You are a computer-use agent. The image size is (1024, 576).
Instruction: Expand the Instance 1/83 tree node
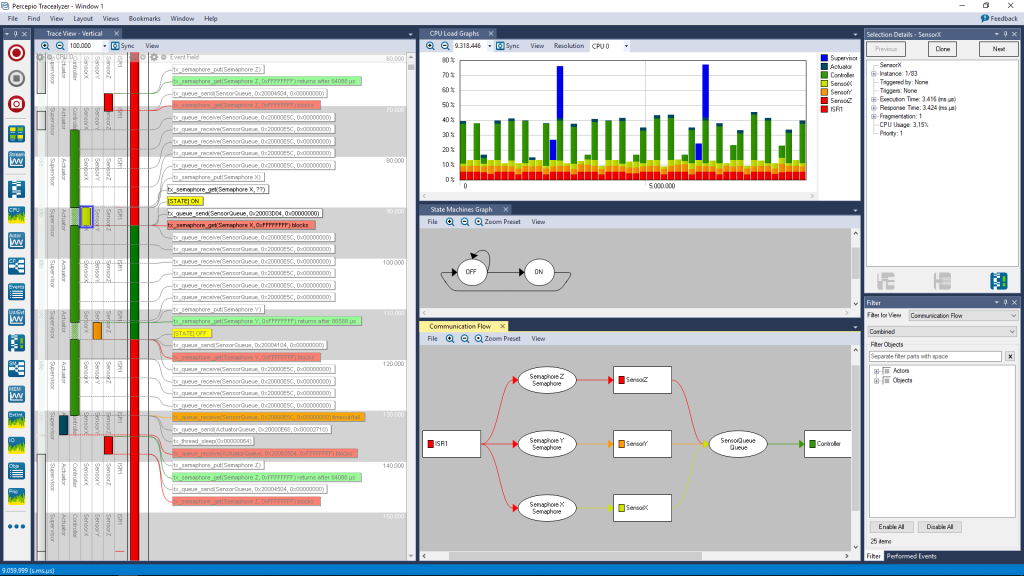[874, 74]
